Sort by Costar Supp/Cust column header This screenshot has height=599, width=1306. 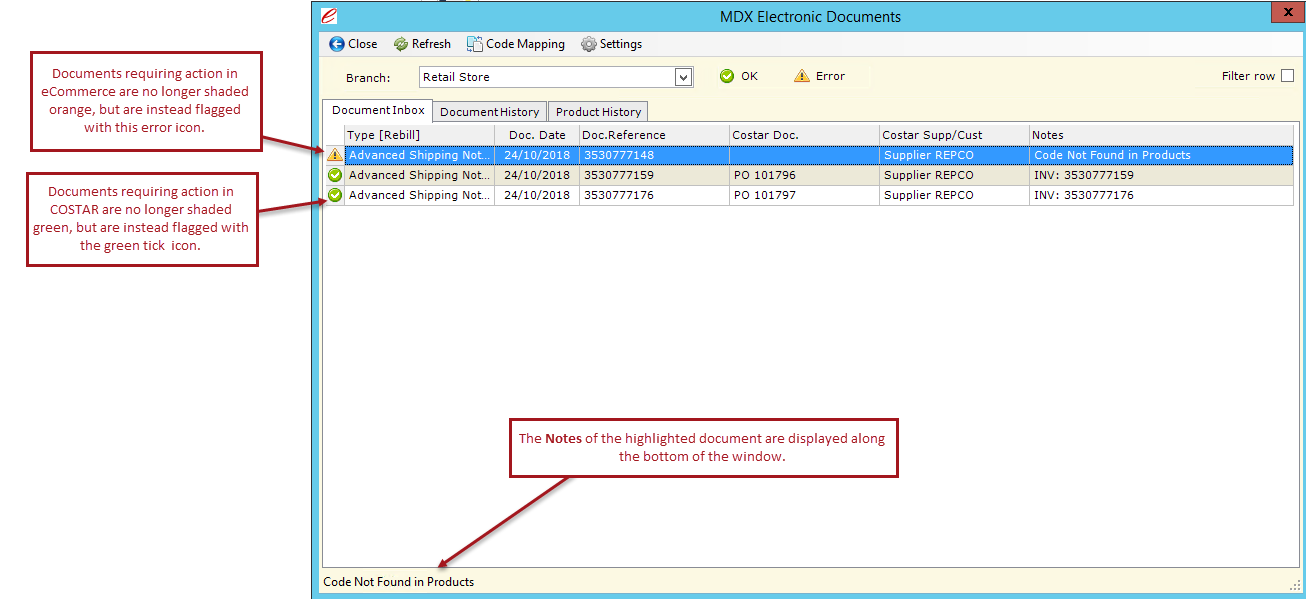[954, 135]
